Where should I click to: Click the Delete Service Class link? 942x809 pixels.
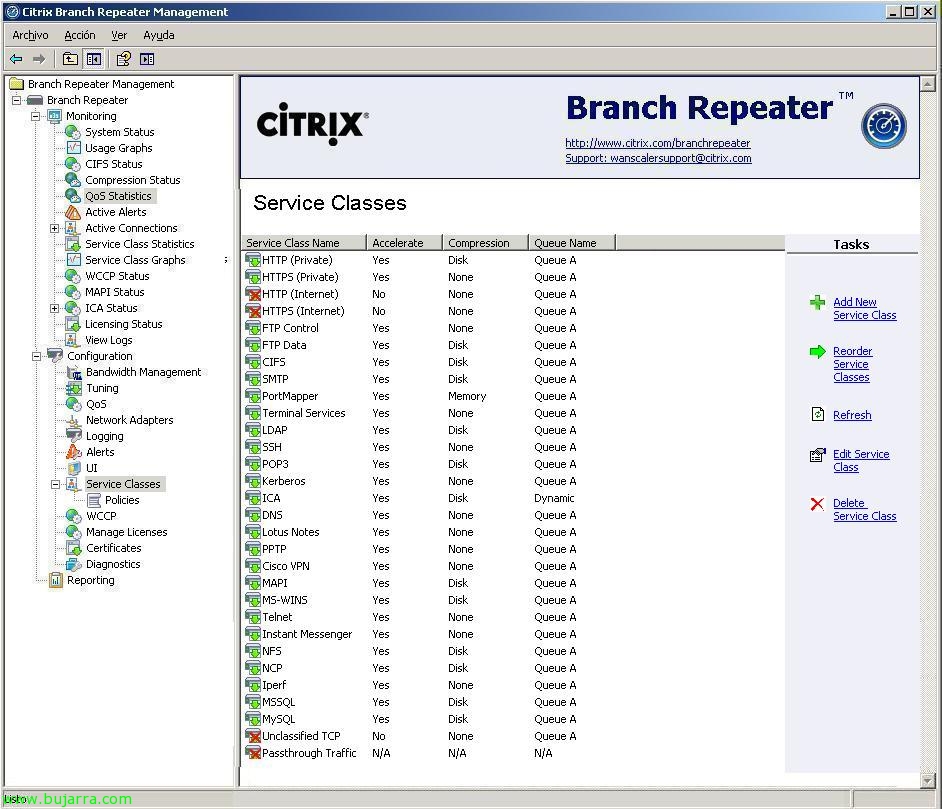point(865,510)
